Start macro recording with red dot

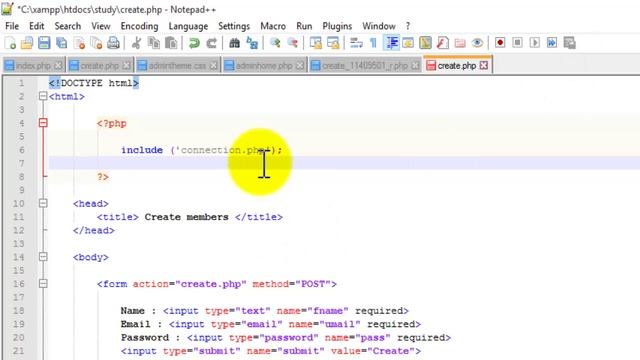[x=500, y=43]
